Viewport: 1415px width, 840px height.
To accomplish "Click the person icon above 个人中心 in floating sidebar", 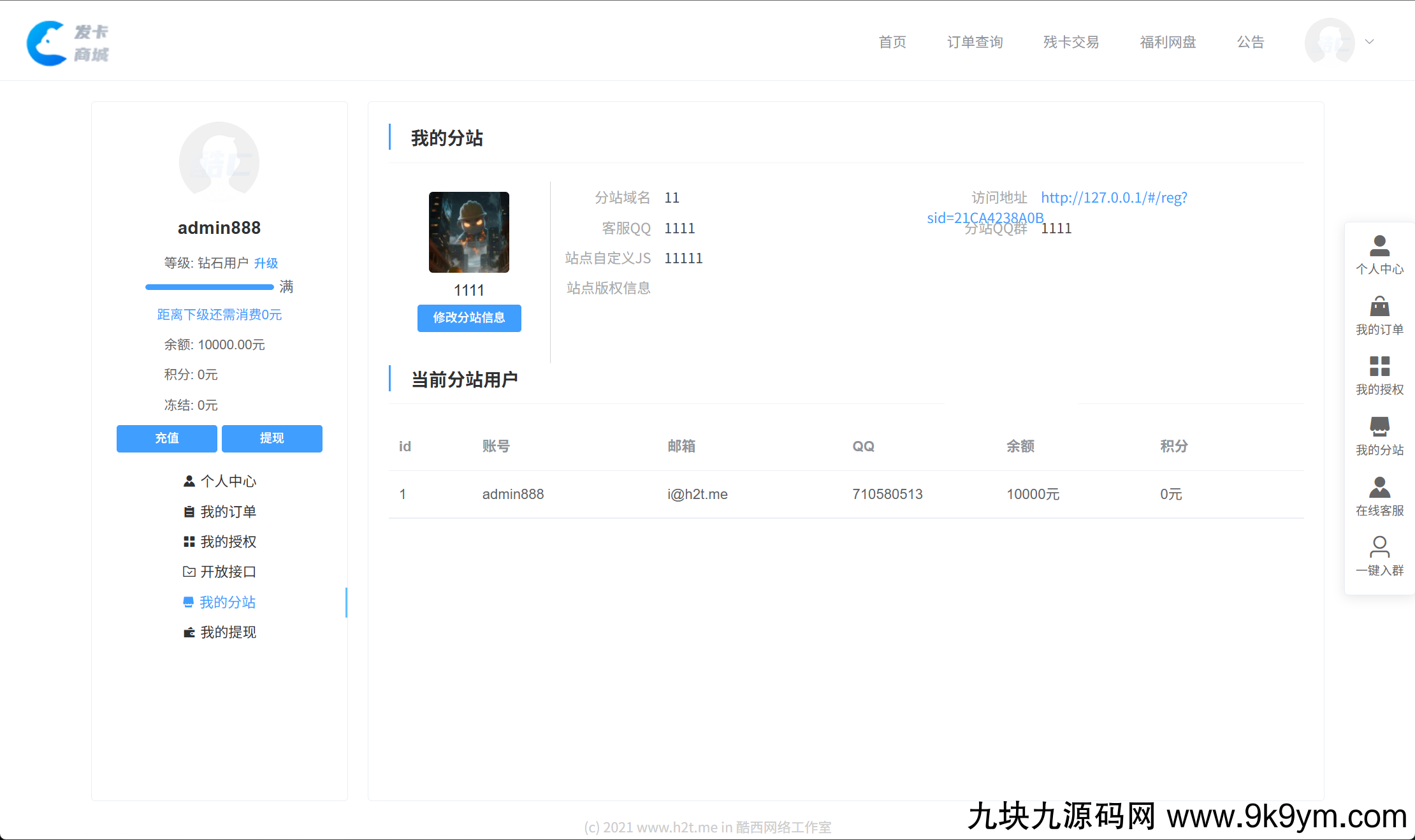I will click(x=1379, y=245).
